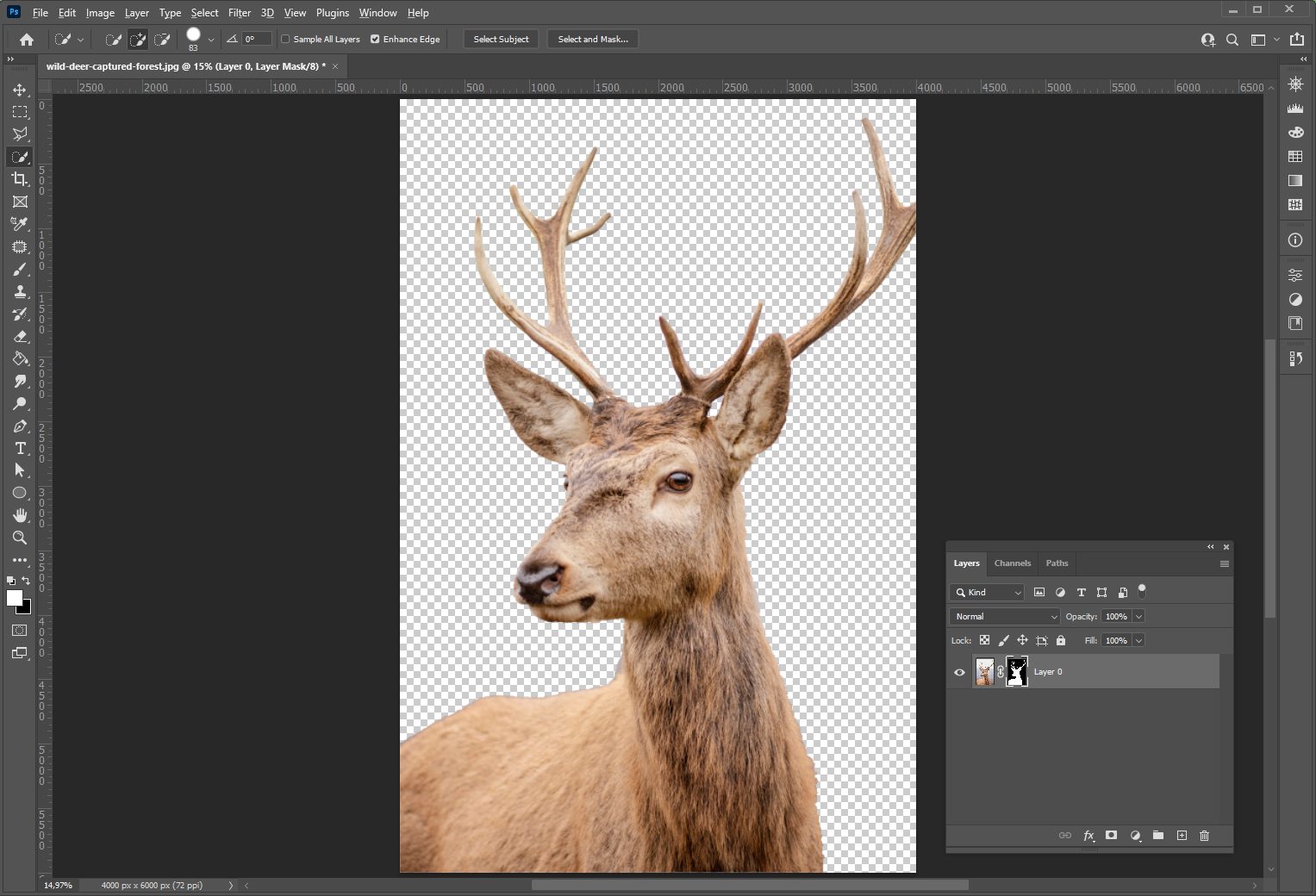1316x896 pixels.
Task: Choose Subtract from selection brush mode
Action: pyautogui.click(x=162, y=39)
